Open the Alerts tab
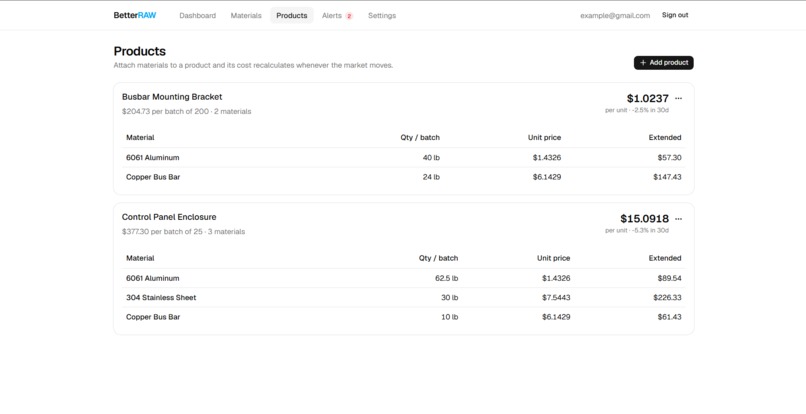The image size is (806, 414). [337, 15]
